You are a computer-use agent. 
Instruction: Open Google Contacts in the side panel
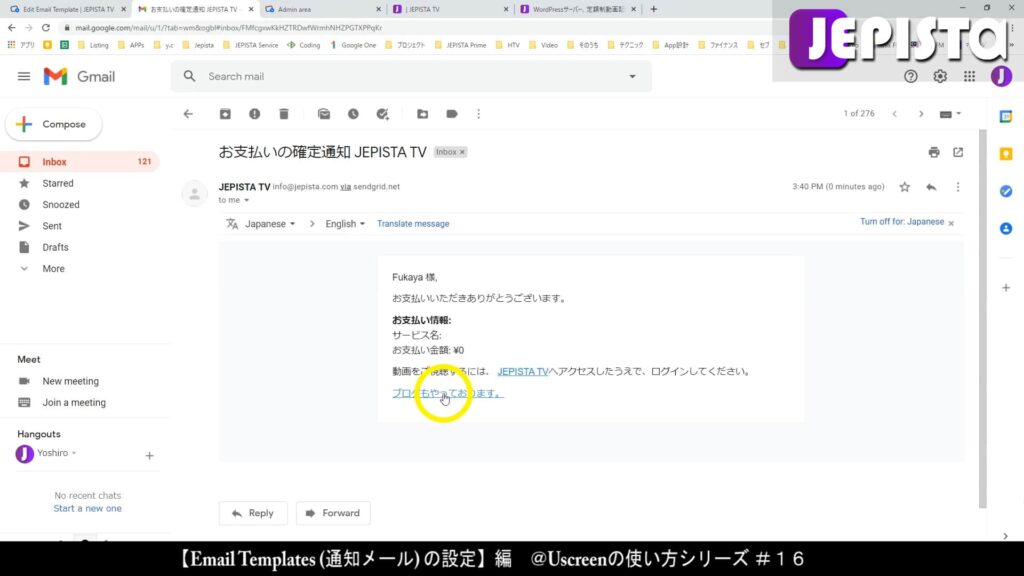[1006, 229]
